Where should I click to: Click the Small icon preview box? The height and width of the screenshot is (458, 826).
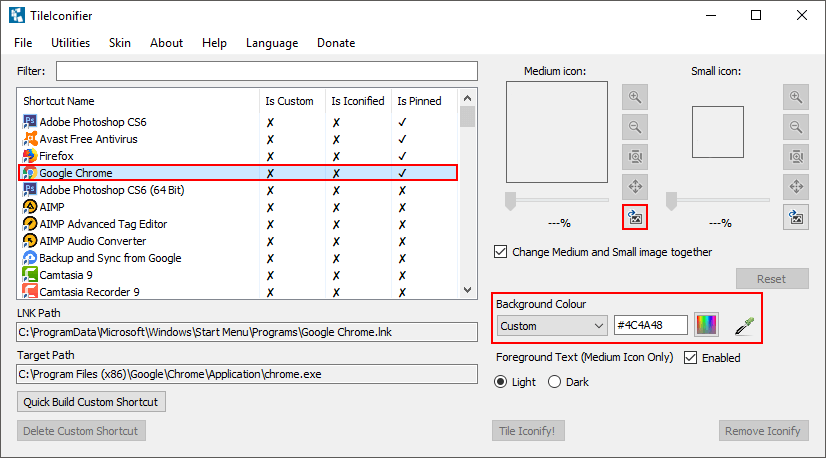718,132
